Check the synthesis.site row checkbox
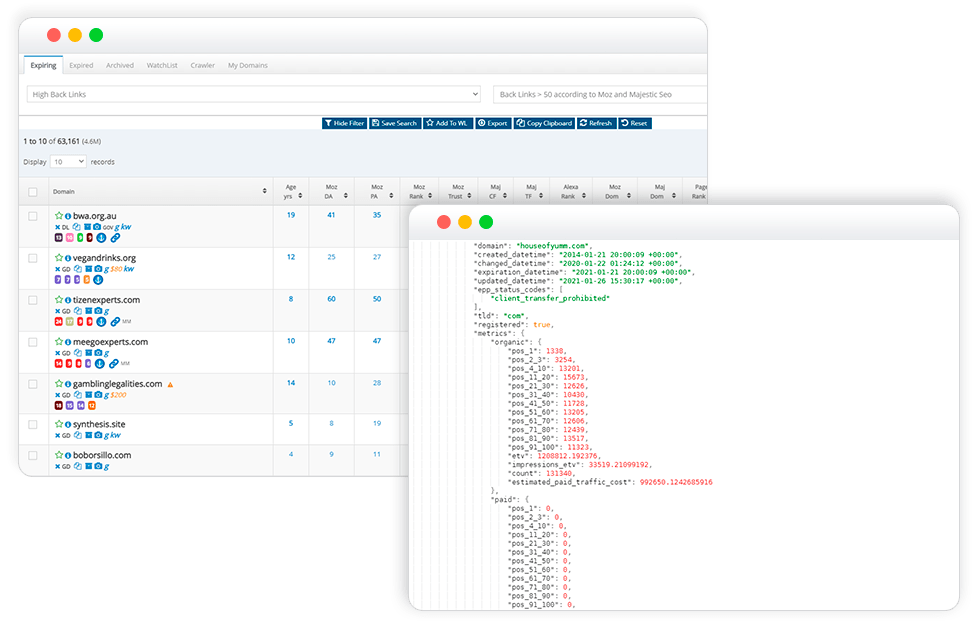This screenshot has height=625, width=975. [33, 425]
